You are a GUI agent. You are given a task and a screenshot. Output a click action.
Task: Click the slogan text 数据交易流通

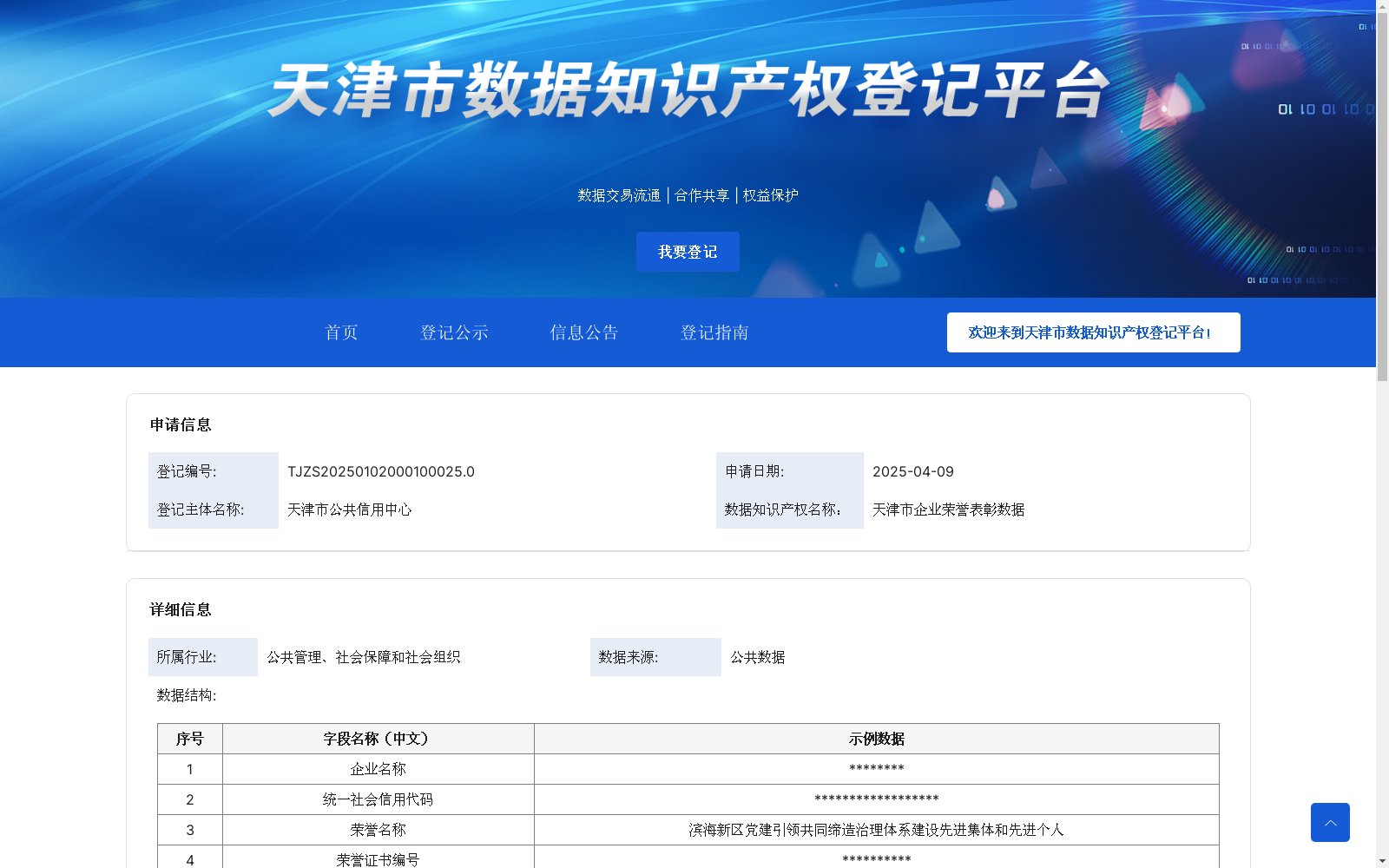pyautogui.click(x=619, y=195)
